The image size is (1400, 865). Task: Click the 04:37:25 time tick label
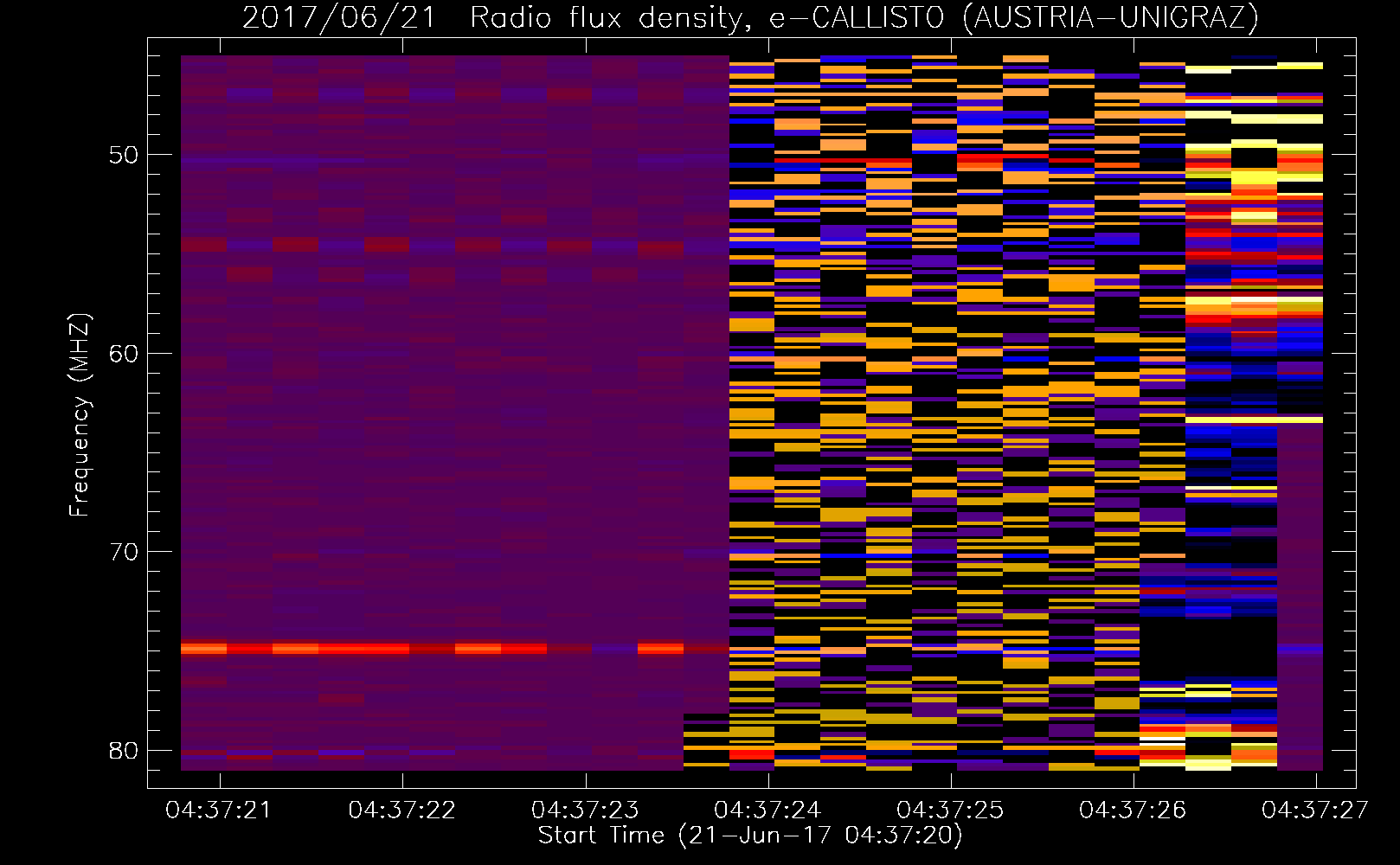(950, 811)
